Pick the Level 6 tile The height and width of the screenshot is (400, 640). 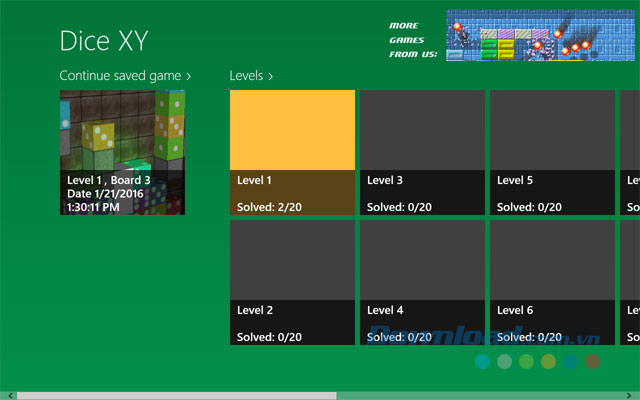(552, 282)
